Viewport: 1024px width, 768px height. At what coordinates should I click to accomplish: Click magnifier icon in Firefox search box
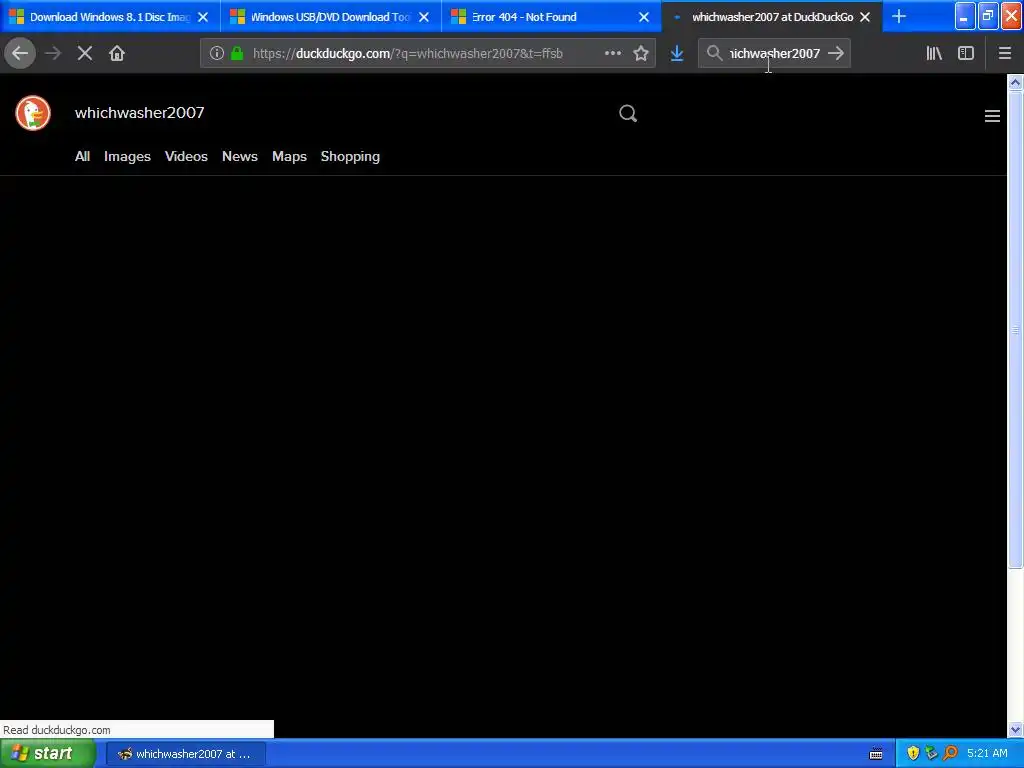tap(714, 54)
